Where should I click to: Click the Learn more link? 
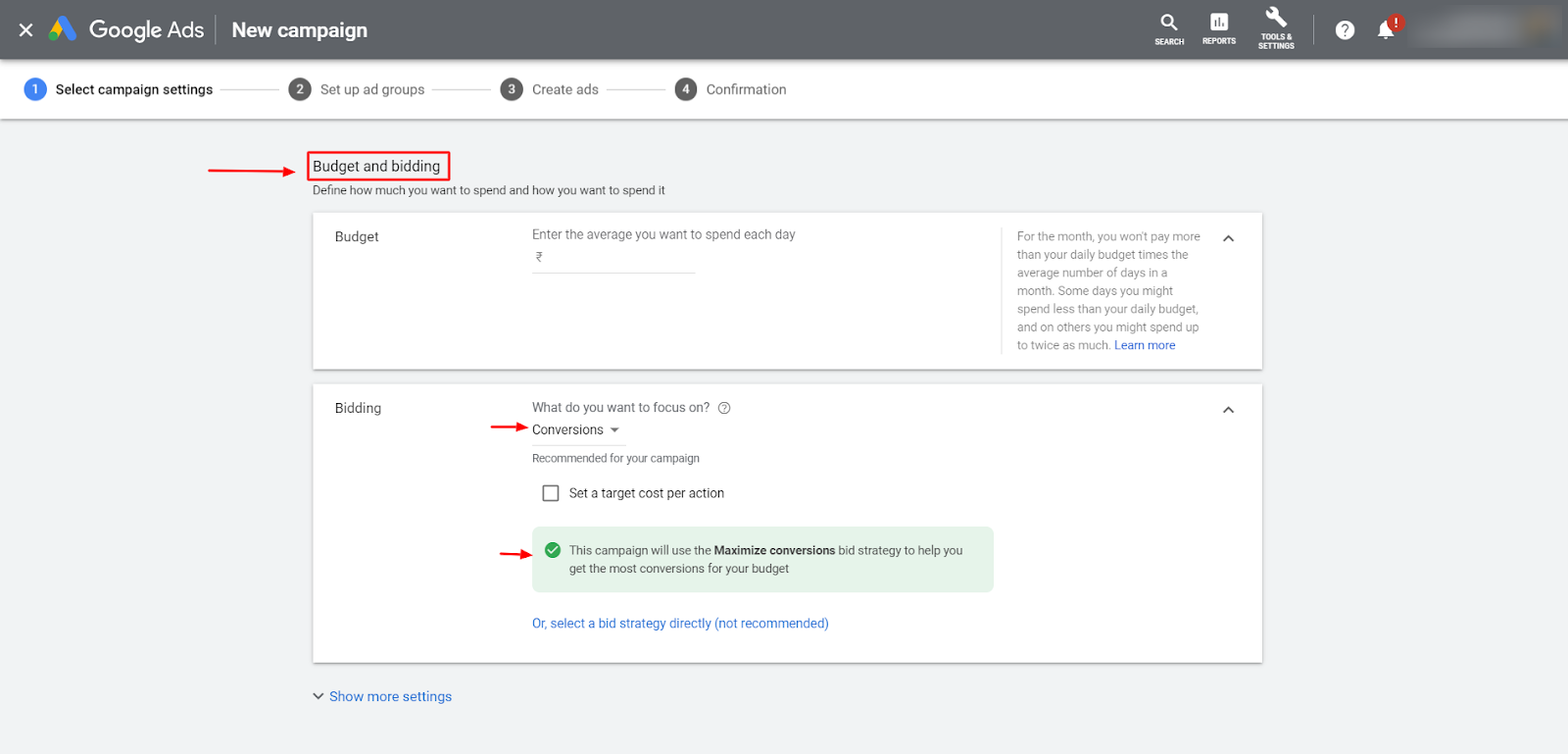(x=1145, y=345)
